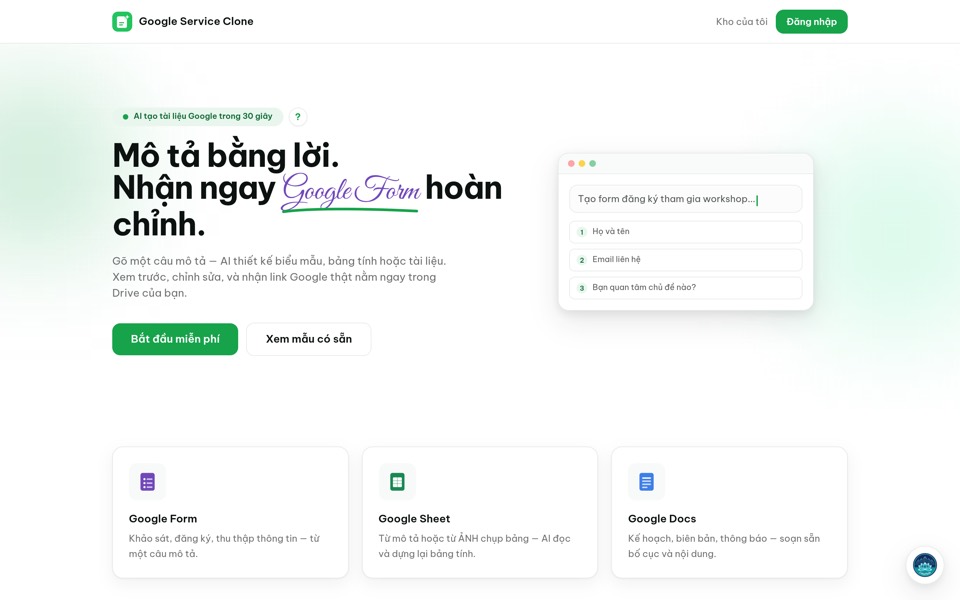Screen dimensions: 960x600
Task: Select the Bạn quan tâm chủ đề nào row
Action: 686,288
